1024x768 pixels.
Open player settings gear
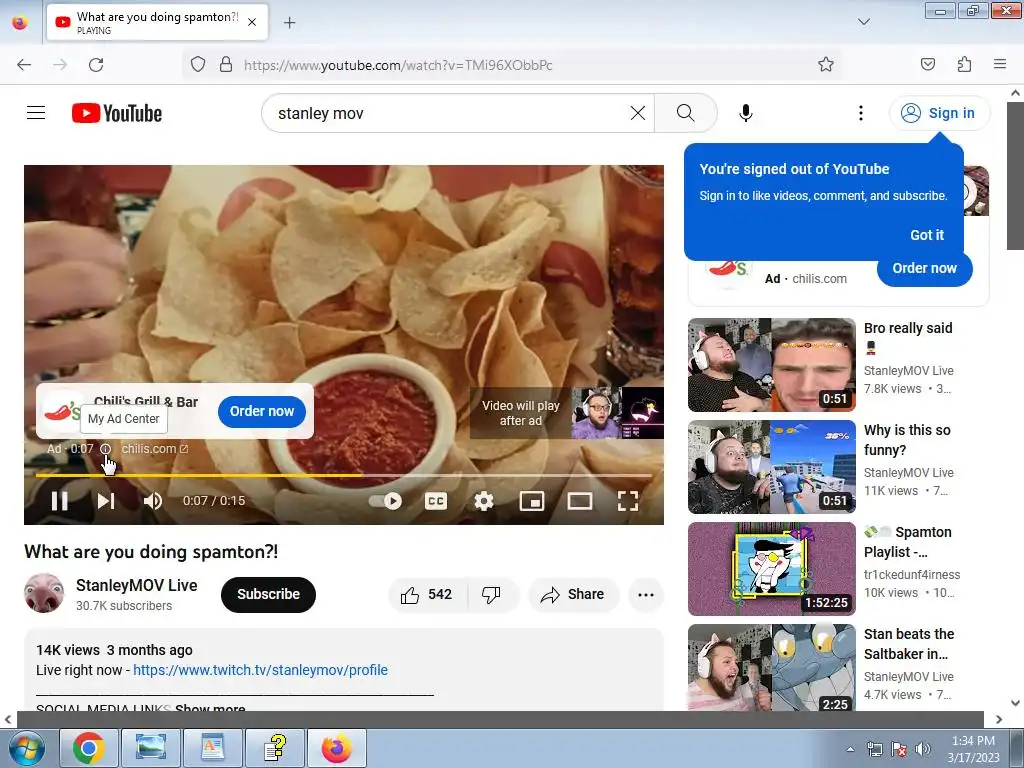point(484,501)
